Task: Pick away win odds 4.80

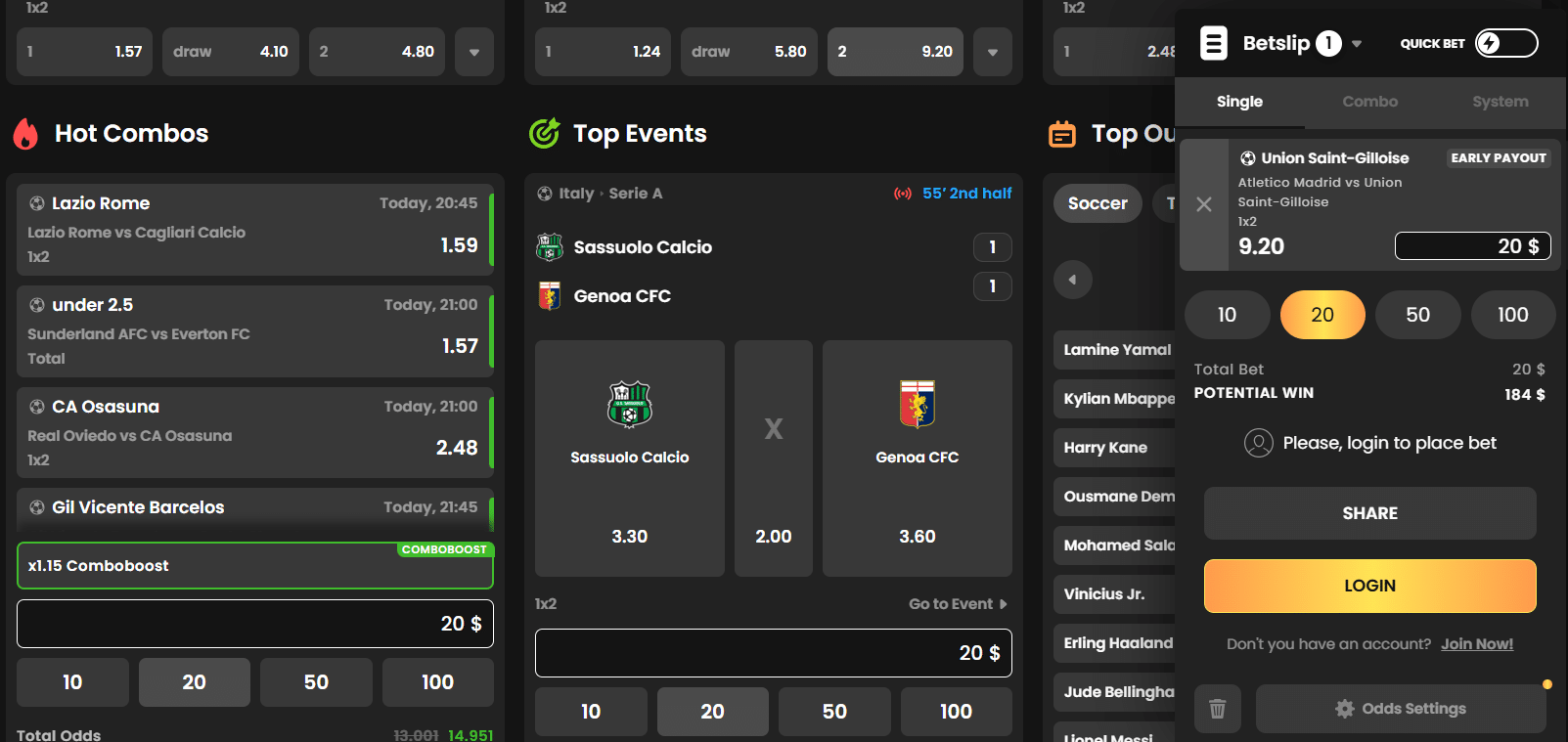Action: pyautogui.click(x=377, y=52)
